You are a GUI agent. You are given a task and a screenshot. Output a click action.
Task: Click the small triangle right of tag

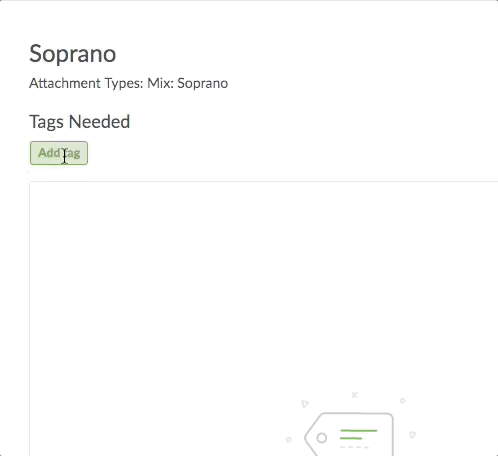click(x=412, y=435)
